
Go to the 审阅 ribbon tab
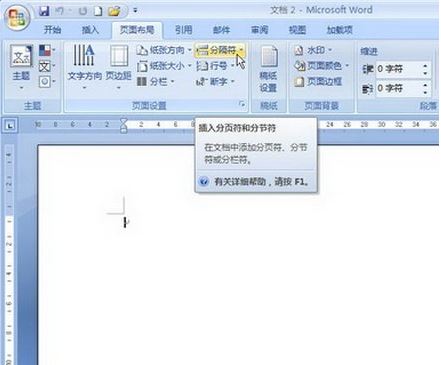(x=260, y=30)
